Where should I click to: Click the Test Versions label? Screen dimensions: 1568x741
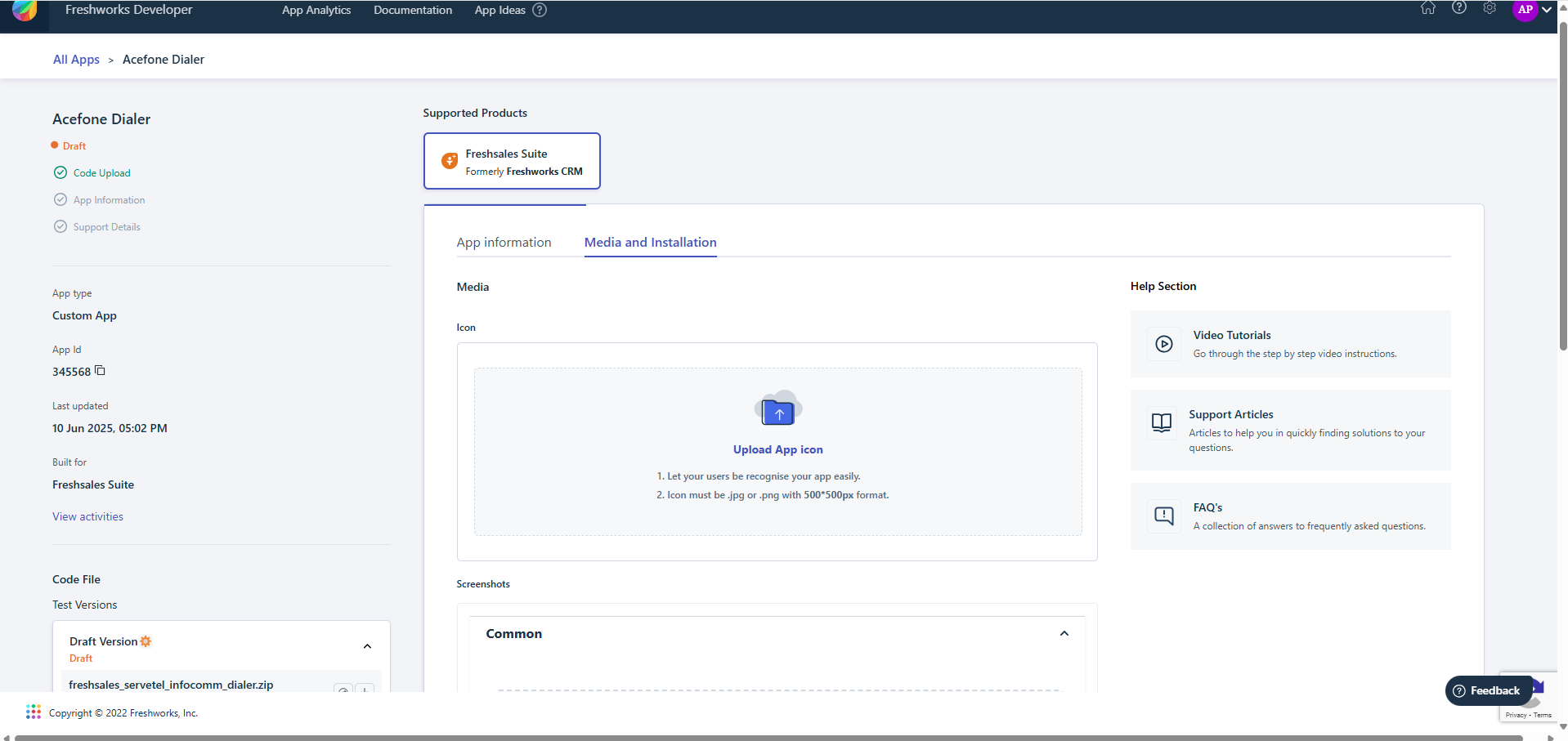(x=85, y=605)
